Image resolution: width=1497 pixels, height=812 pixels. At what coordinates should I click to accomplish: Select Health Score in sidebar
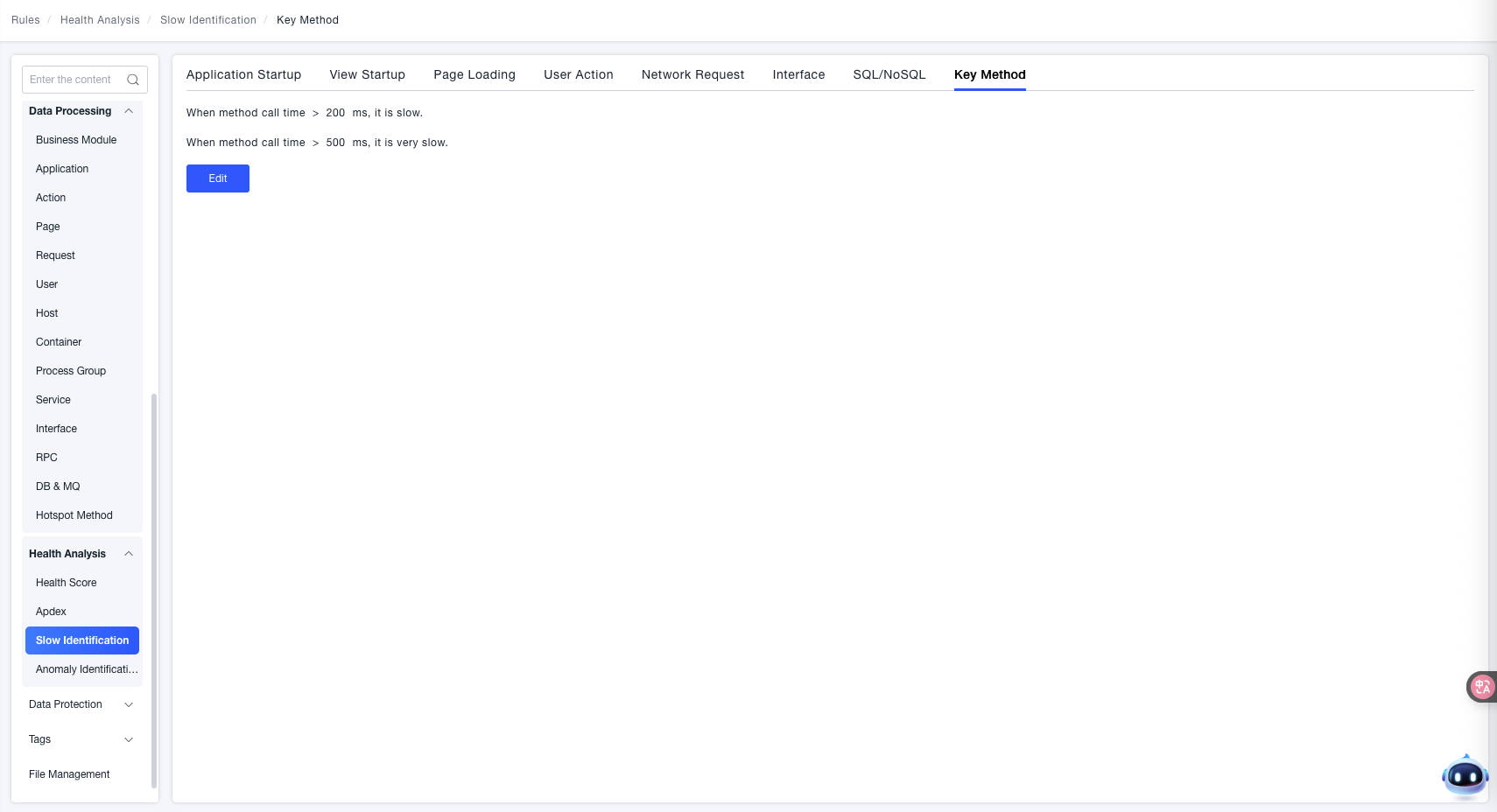[67, 583]
